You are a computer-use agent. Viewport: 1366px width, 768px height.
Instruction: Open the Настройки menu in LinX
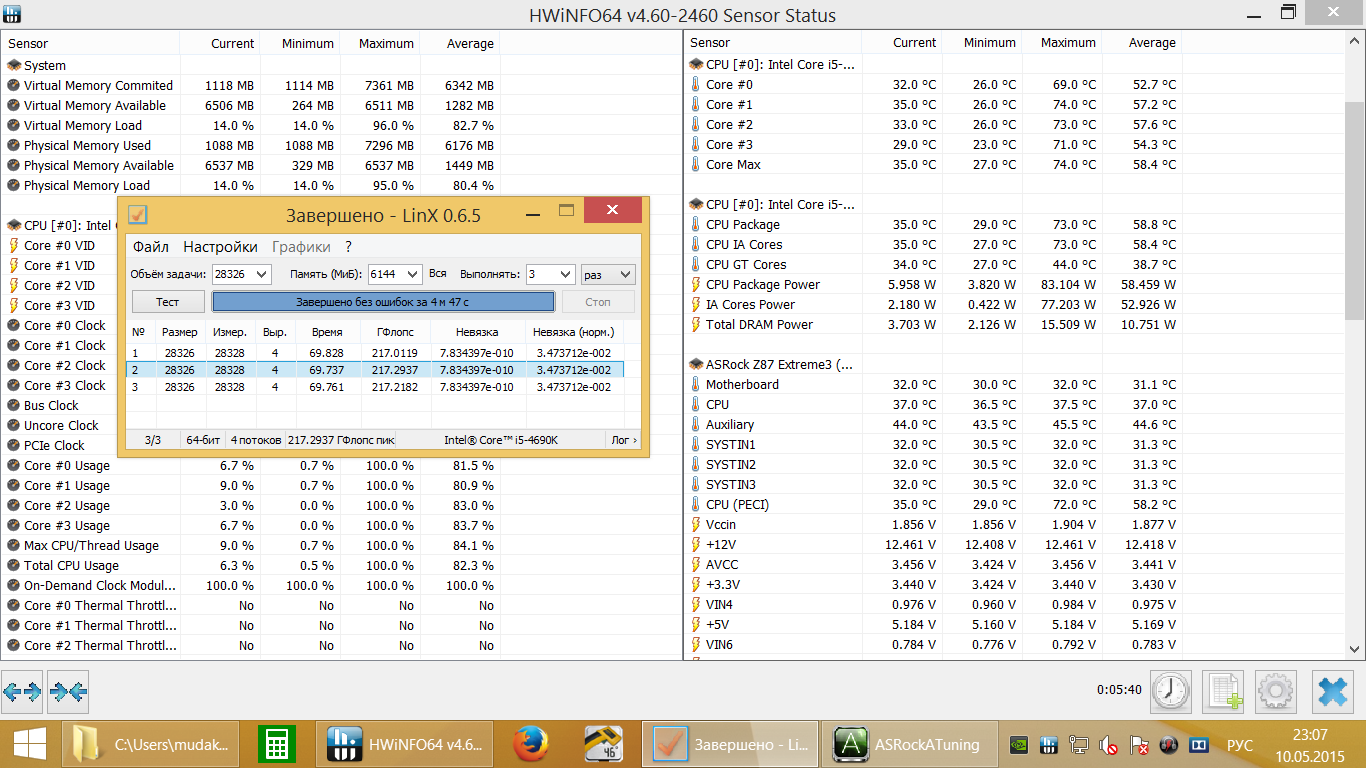220,247
